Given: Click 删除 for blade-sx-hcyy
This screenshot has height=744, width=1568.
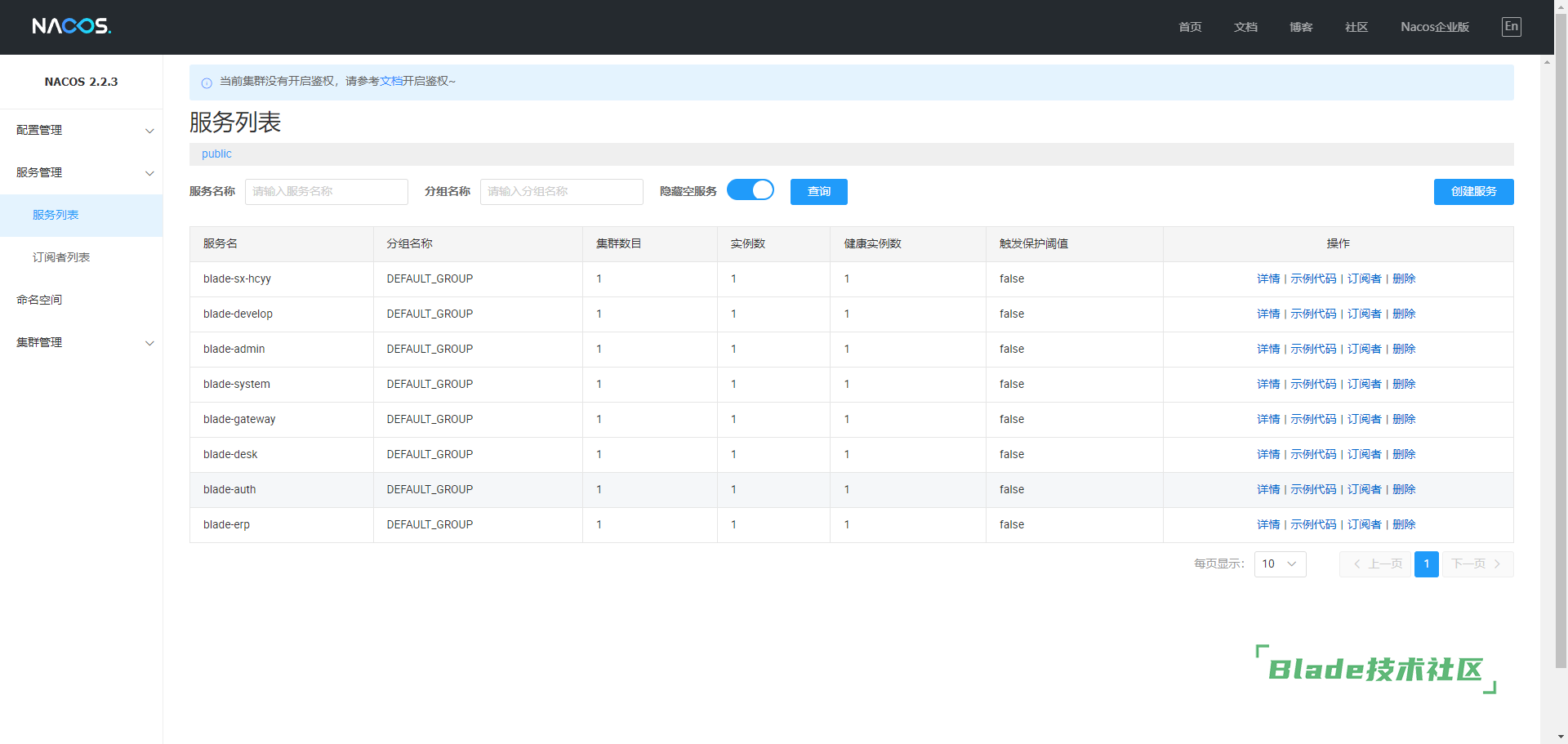Looking at the screenshot, I should coord(1404,279).
